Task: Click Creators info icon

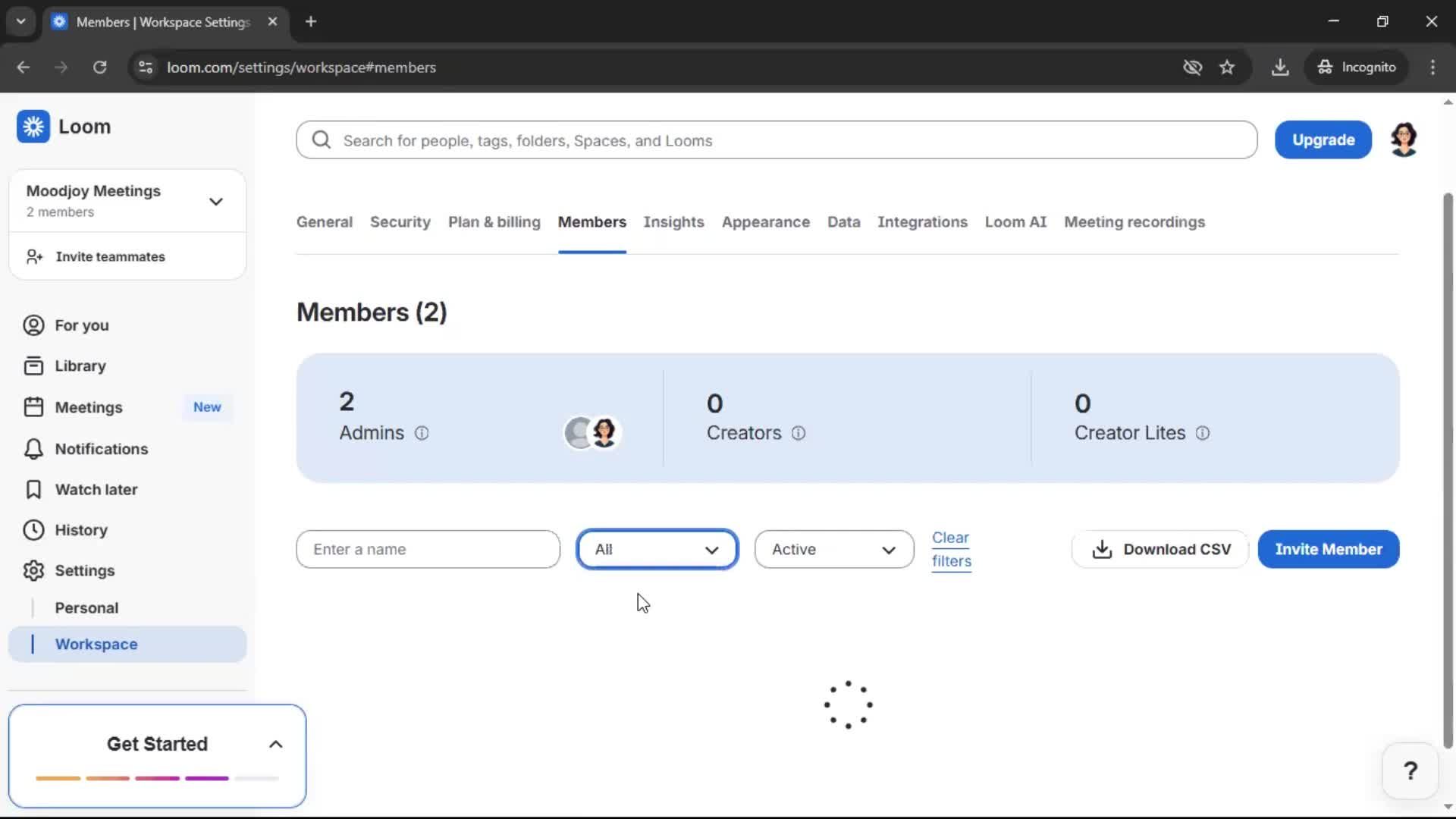Action: [x=799, y=433]
